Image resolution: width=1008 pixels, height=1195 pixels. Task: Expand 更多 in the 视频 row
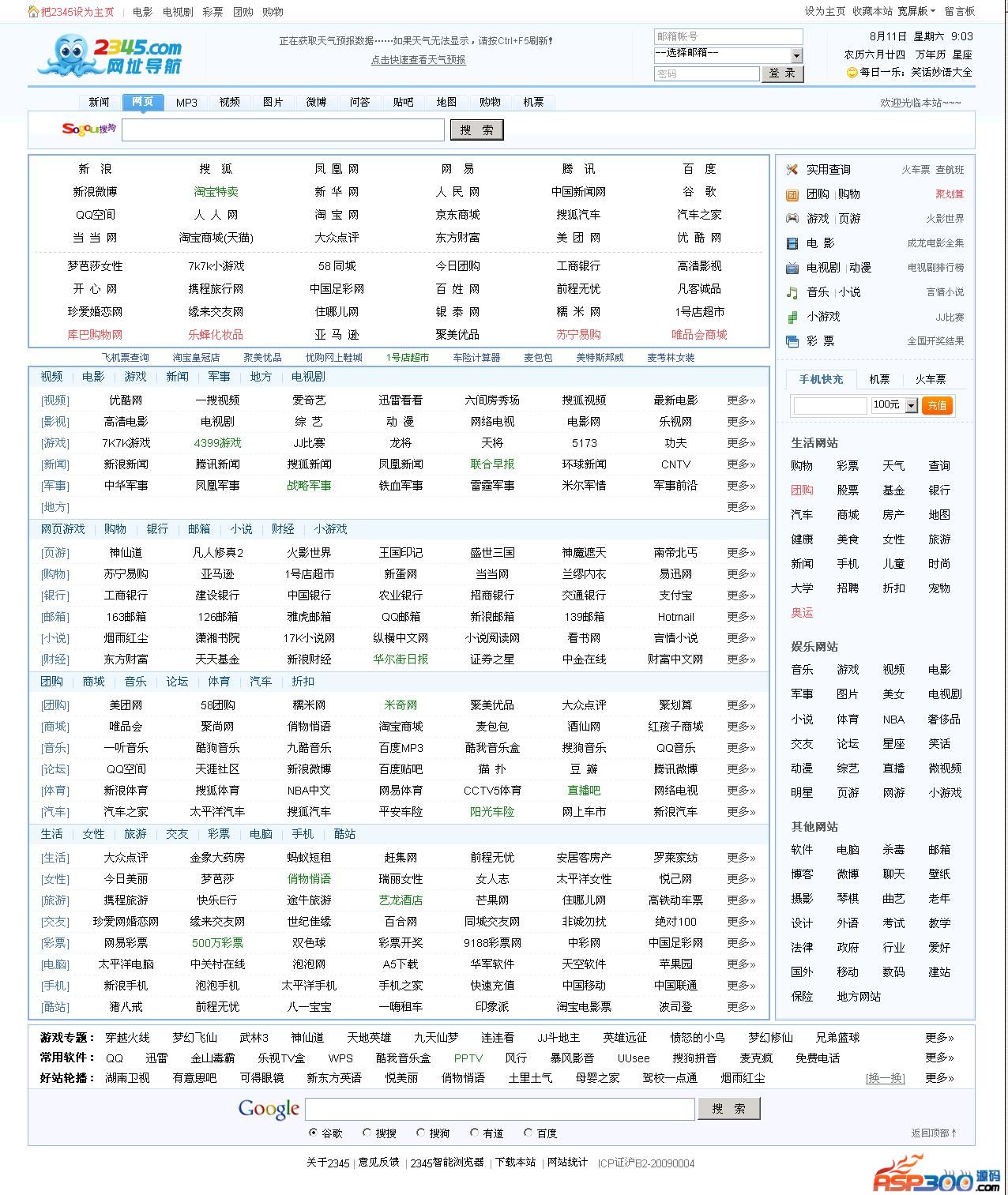point(741,400)
